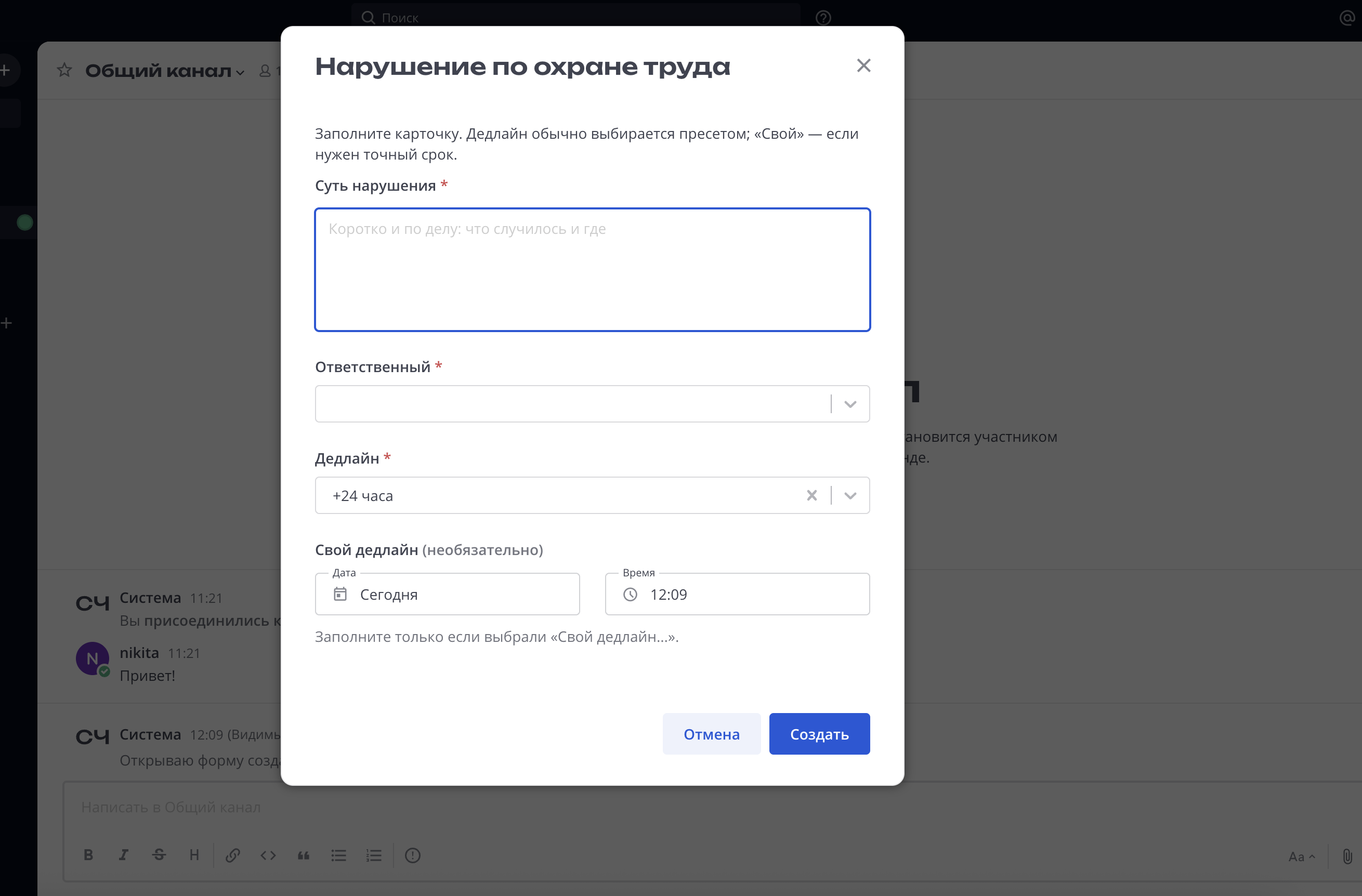Open help via the question mark icon
Viewport: 1362px width, 896px height.
pyautogui.click(x=823, y=17)
